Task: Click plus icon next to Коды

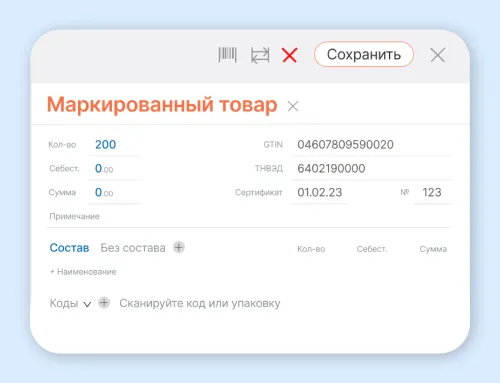Action: (x=104, y=303)
